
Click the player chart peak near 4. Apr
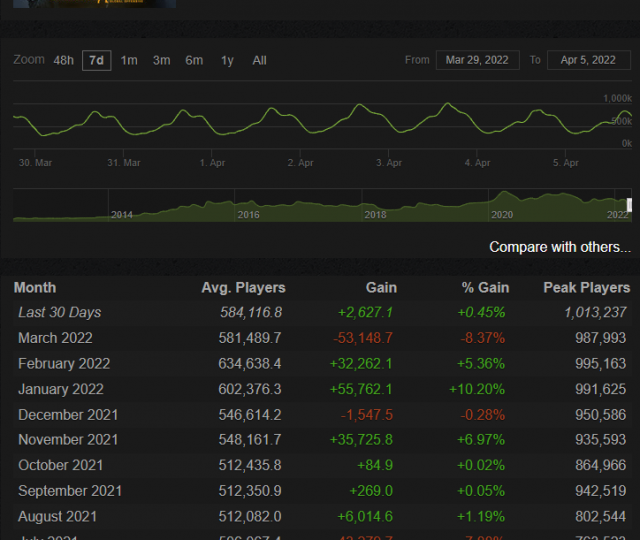point(447,104)
